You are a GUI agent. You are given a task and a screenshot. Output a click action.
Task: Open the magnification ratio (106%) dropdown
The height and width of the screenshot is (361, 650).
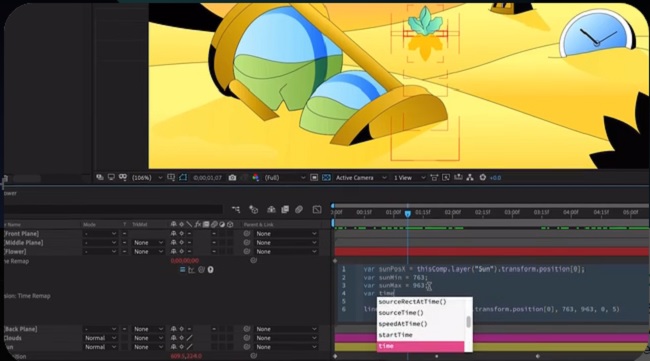[x=148, y=177]
